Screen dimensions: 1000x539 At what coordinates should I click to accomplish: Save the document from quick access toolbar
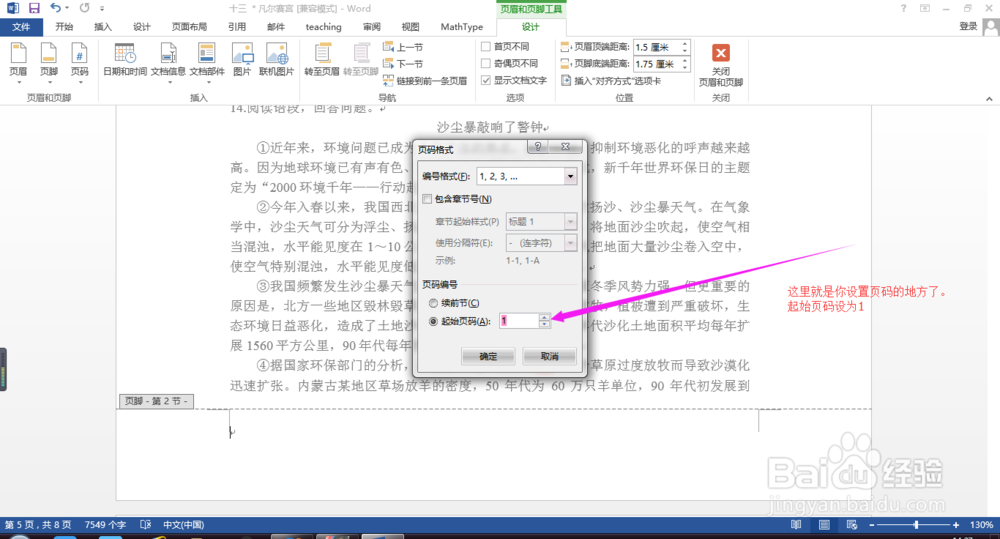point(34,8)
